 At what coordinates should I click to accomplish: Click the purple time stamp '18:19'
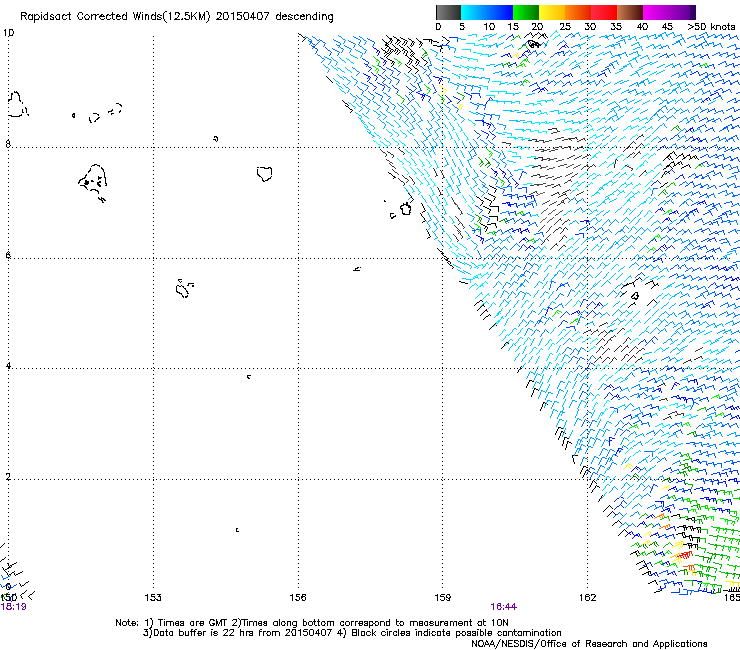[13, 607]
